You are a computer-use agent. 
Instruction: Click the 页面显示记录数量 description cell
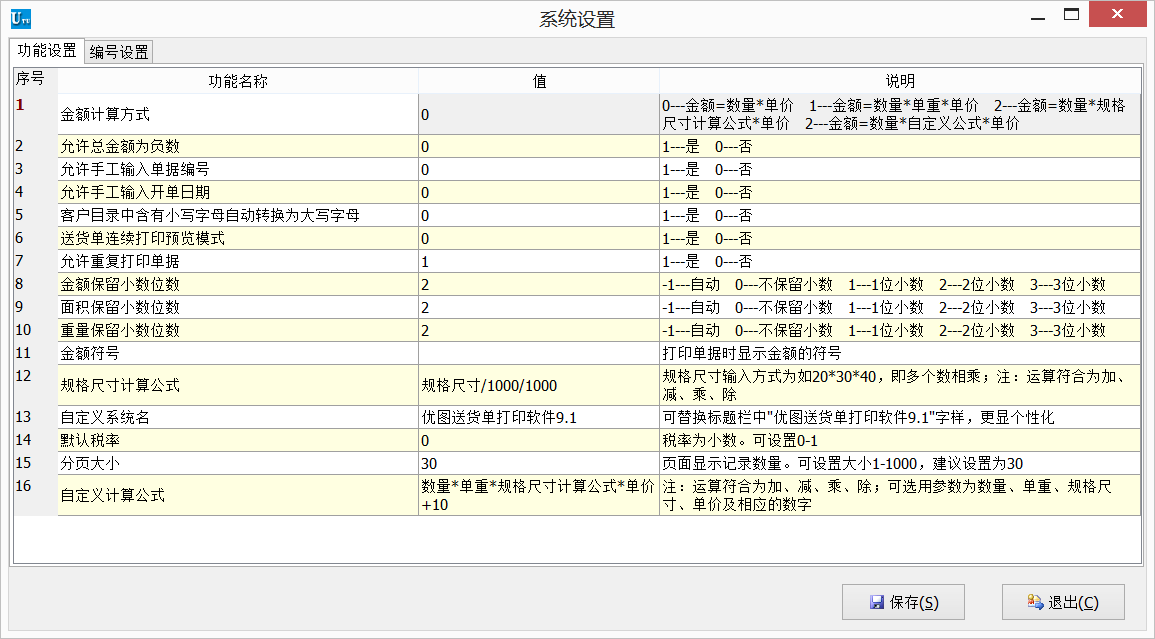click(900, 463)
